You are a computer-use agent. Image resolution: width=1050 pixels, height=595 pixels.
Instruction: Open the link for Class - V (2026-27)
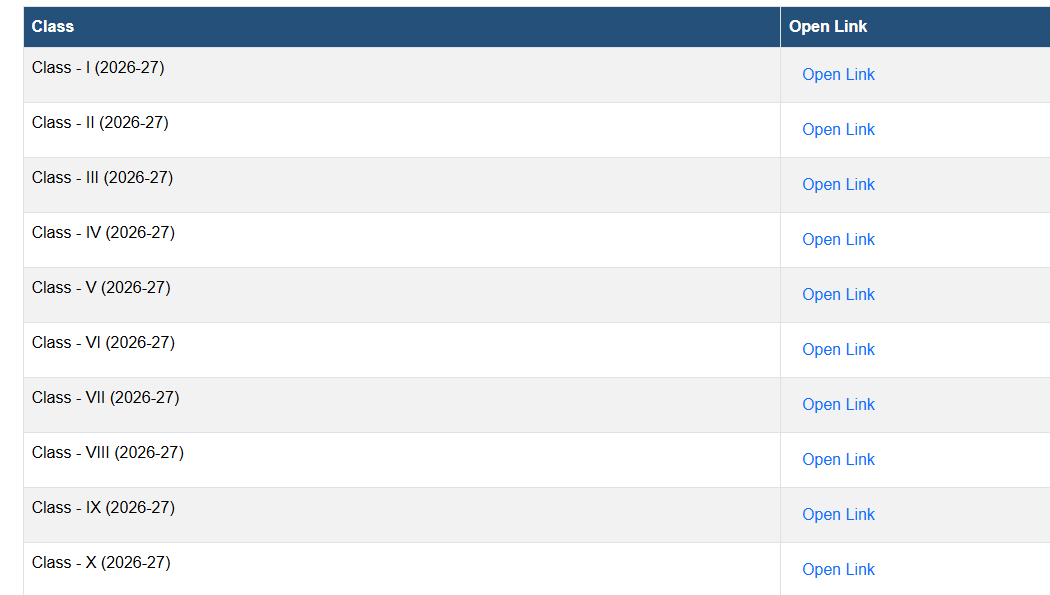tap(838, 294)
